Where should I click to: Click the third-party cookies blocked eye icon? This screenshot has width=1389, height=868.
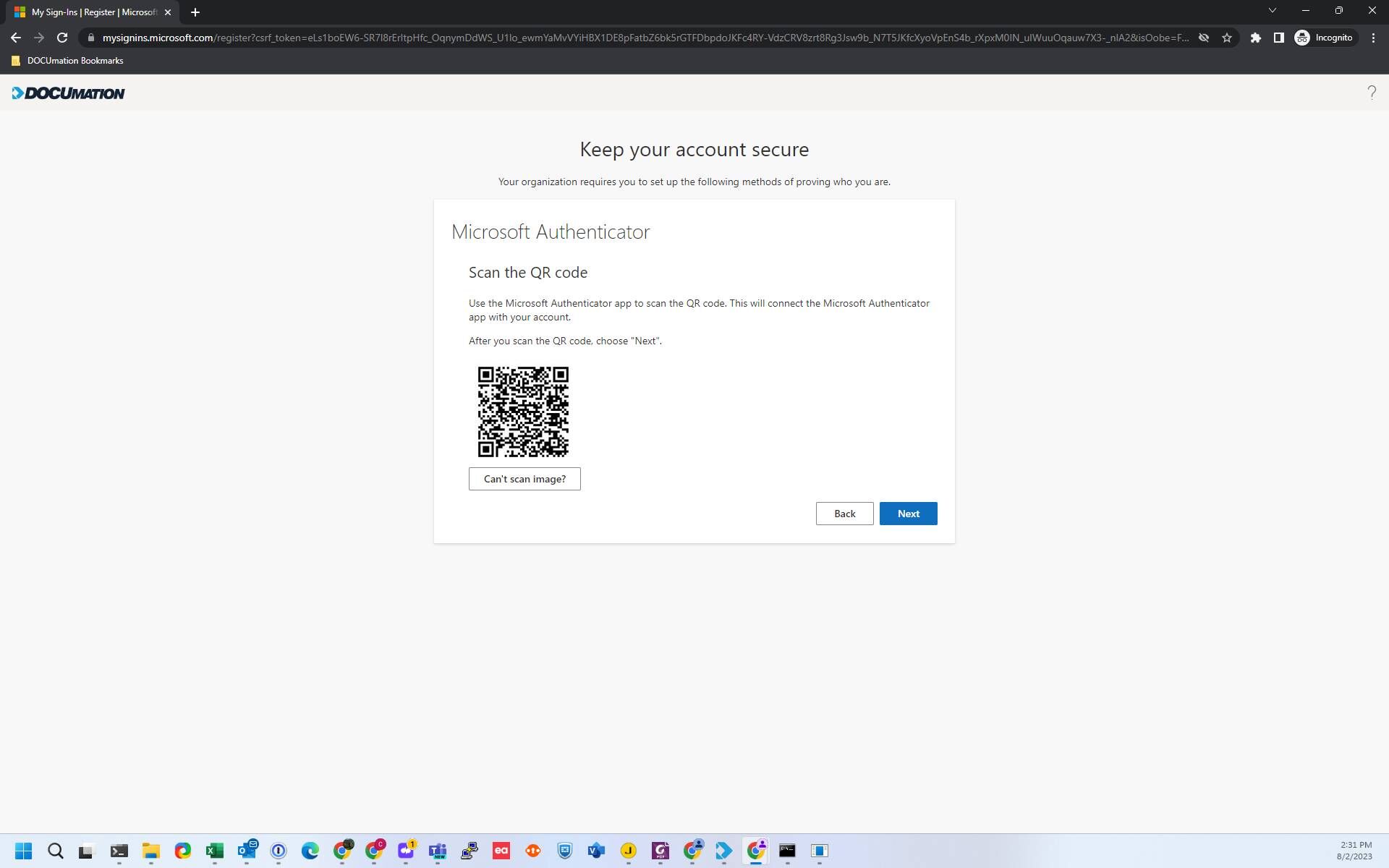pos(1203,37)
